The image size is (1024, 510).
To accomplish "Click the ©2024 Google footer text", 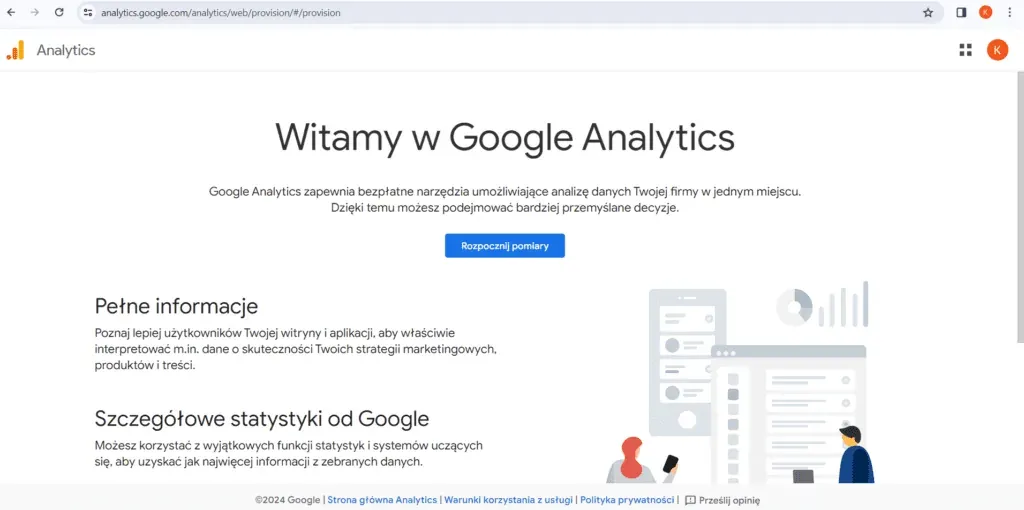I will pos(288,500).
